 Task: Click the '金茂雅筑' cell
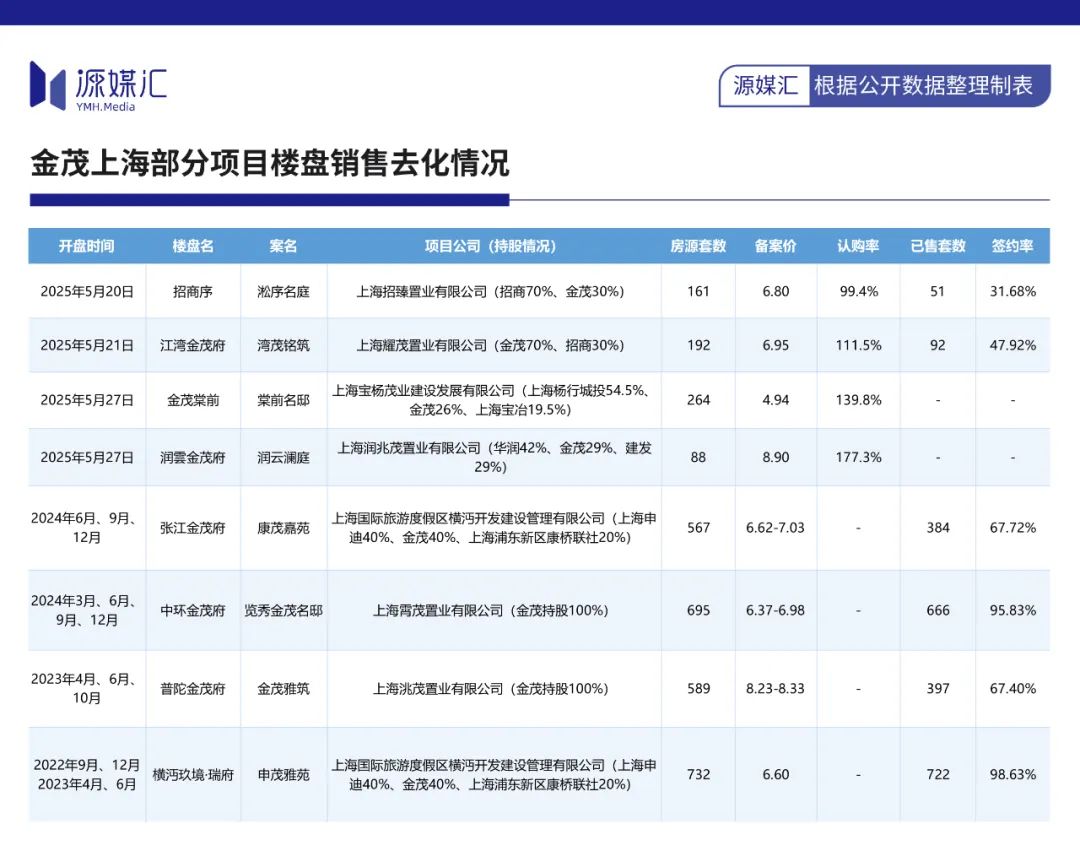point(283,689)
